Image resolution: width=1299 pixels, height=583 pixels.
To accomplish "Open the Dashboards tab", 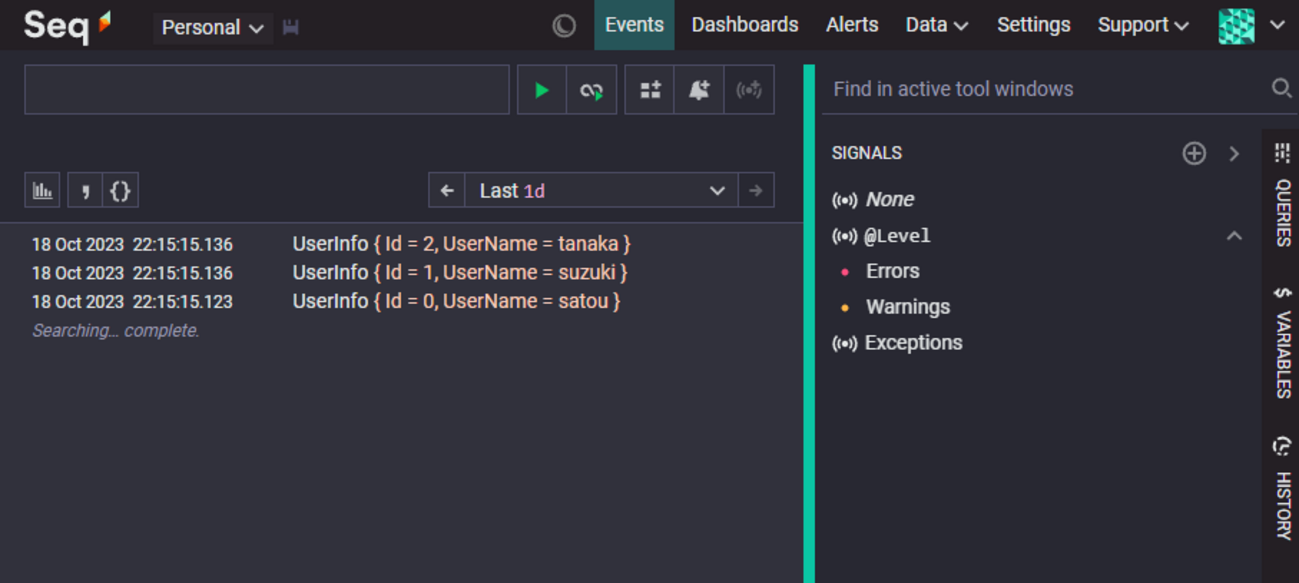I will coord(744,25).
